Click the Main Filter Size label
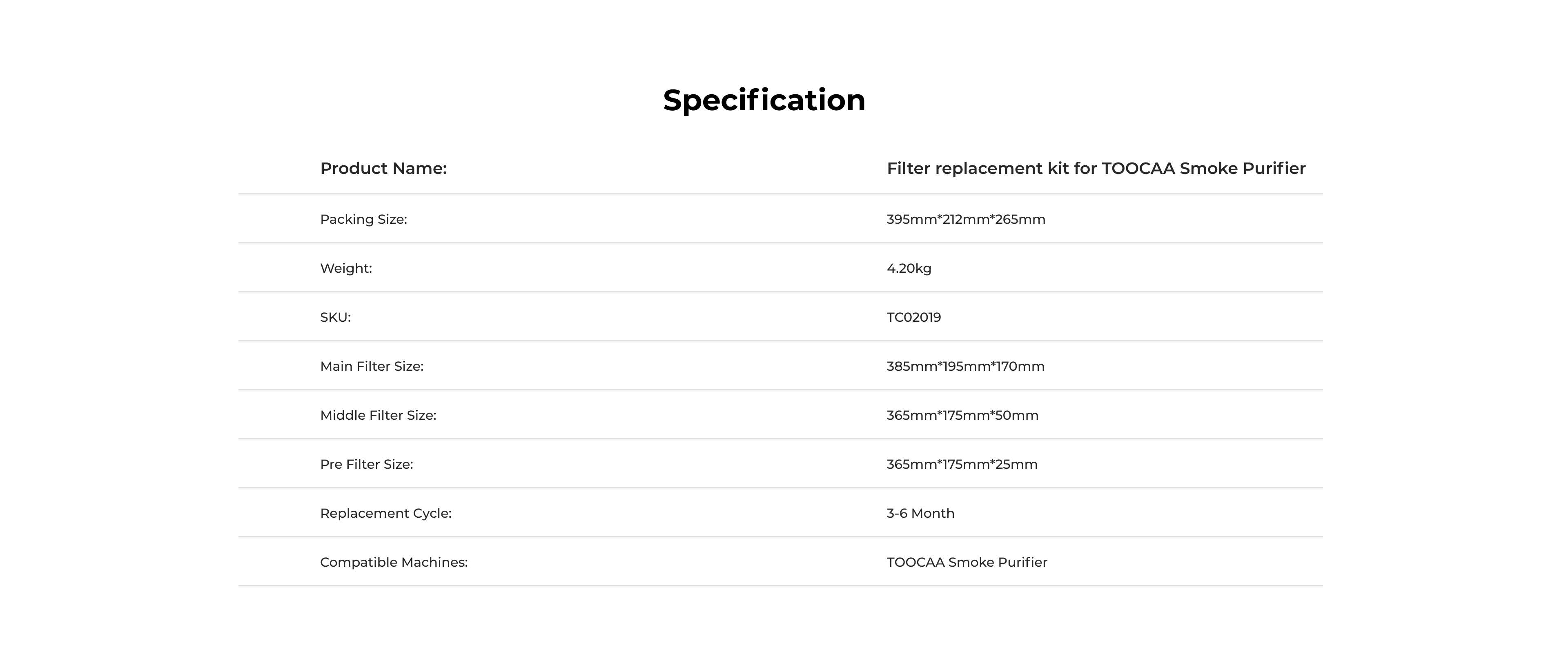Viewport: 1568px width, 668px height. point(372,367)
